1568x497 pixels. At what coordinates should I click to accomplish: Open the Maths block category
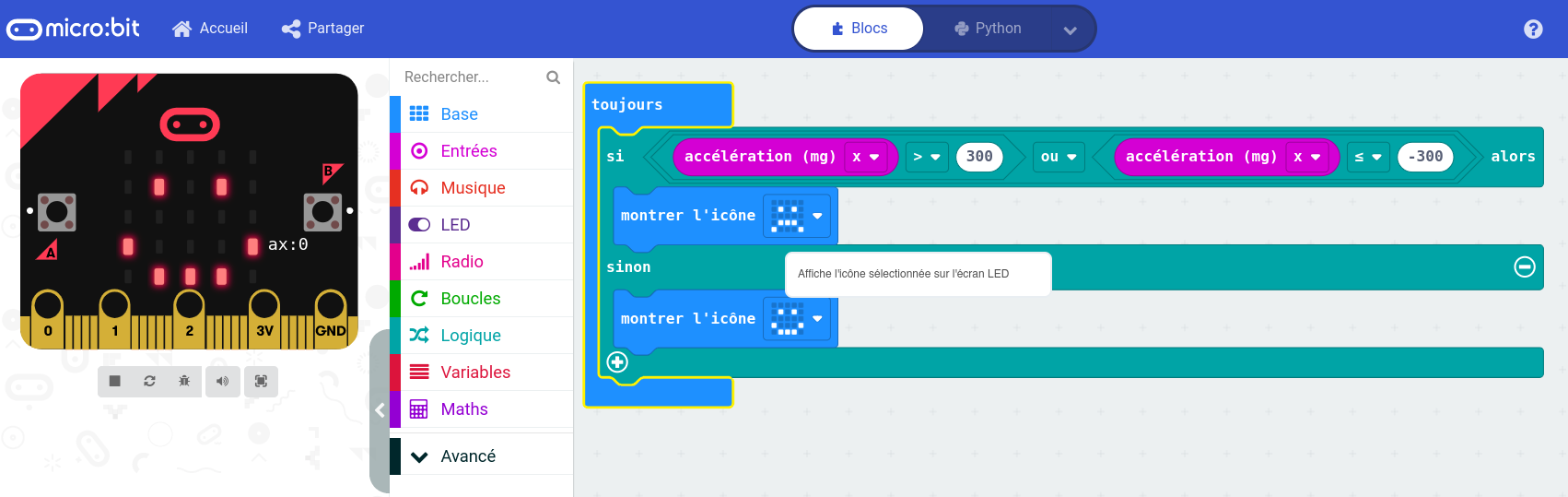[x=481, y=409]
